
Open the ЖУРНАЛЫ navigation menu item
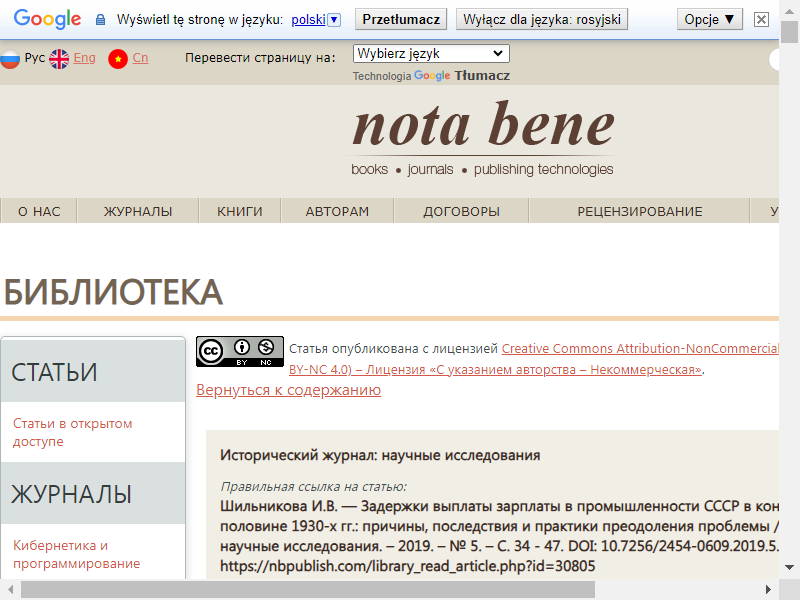(x=138, y=211)
